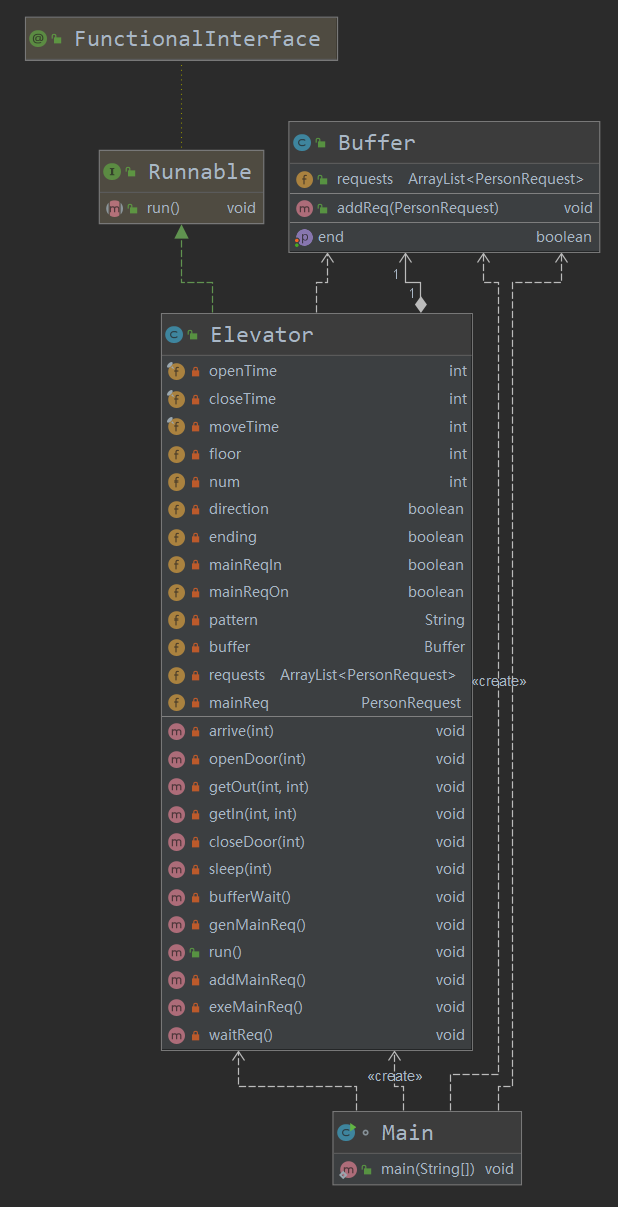The width and height of the screenshot is (618, 1207).
Task: Click the green inheritance arrow under Runnable
Action: (181, 232)
